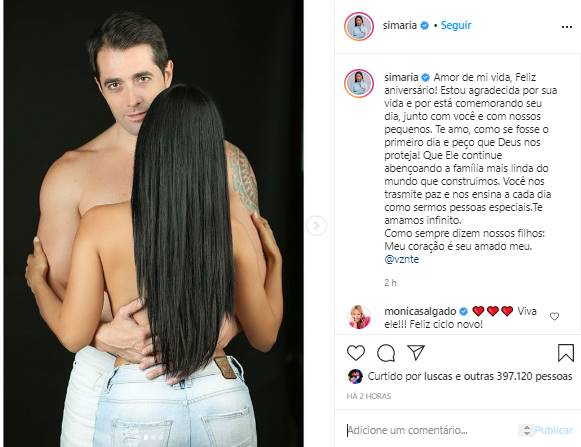Like monicasalgado's comment with small heart

[554, 316]
